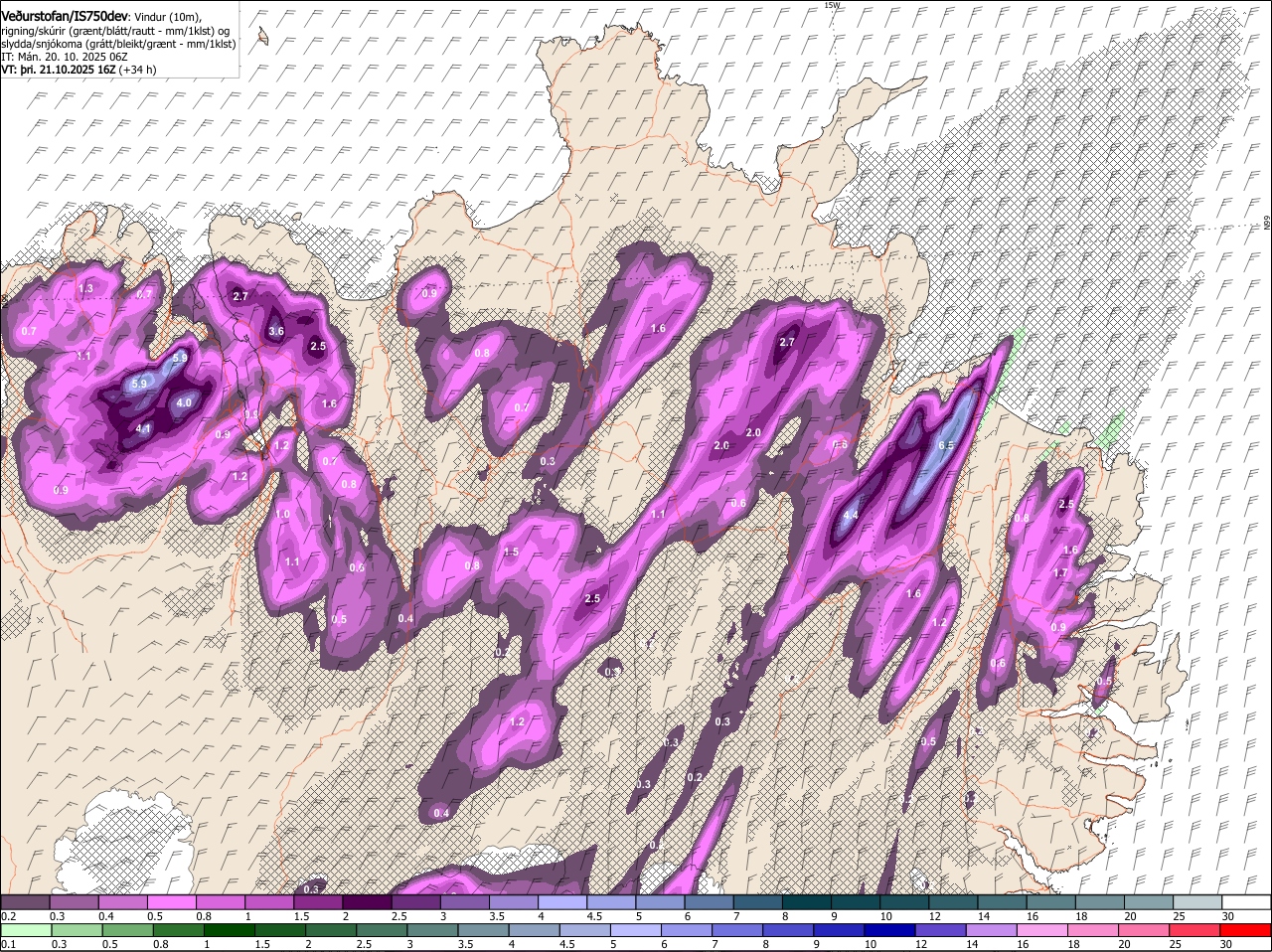The height and width of the screenshot is (952, 1272).
Task: Click the 'VT: þri. 21.10.2025 16Z' valid time
Action: click(58, 70)
